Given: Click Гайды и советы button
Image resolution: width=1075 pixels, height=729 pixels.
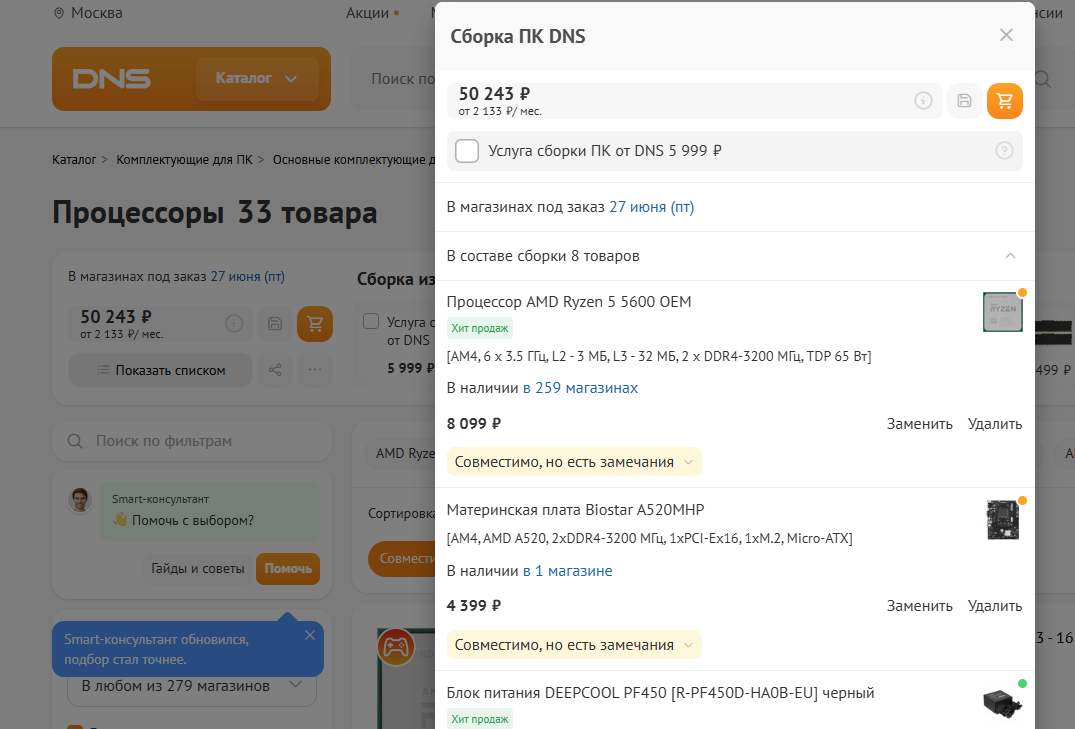Looking at the screenshot, I should click(x=197, y=569).
